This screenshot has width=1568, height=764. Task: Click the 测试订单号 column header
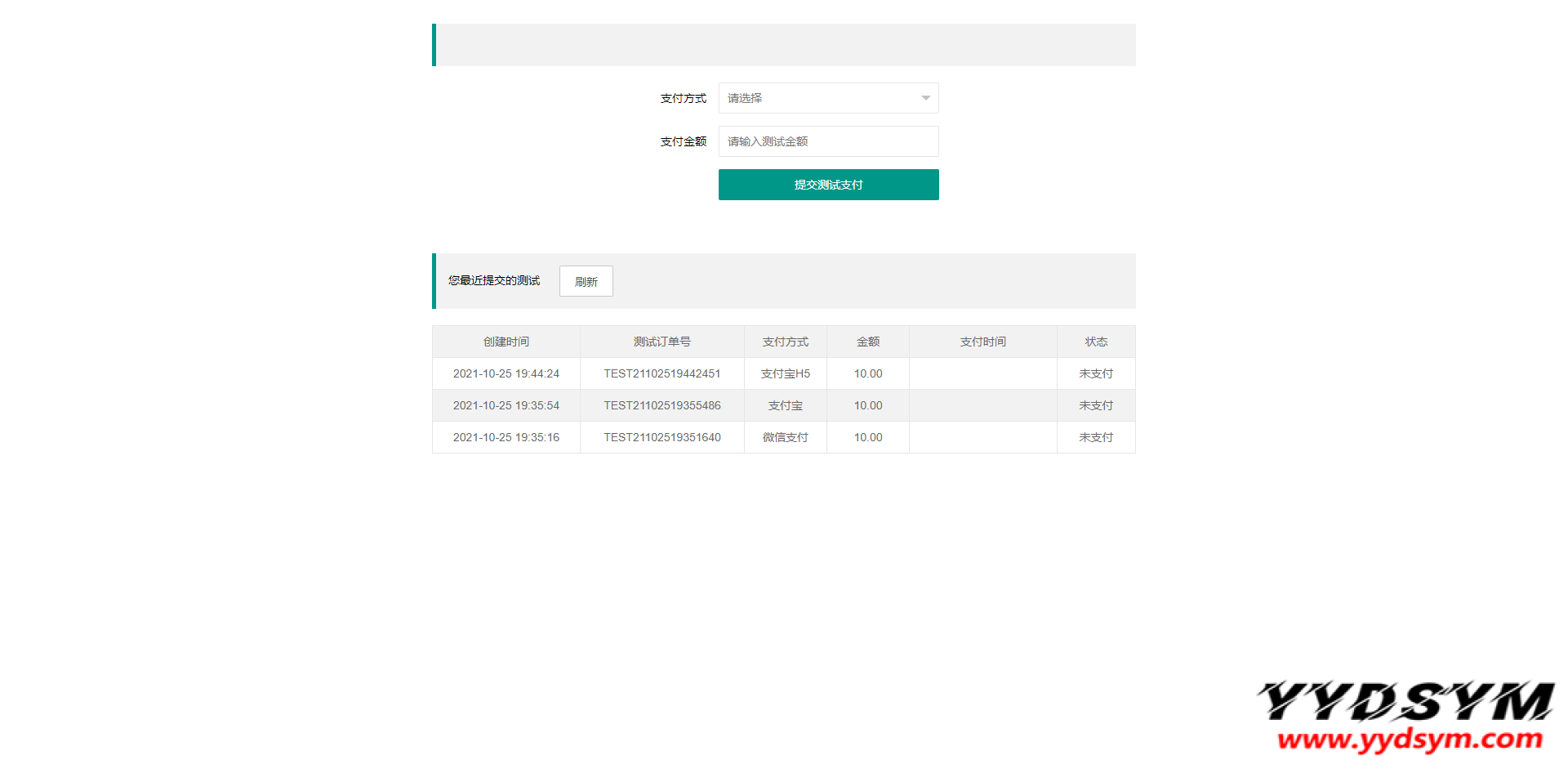tap(661, 342)
